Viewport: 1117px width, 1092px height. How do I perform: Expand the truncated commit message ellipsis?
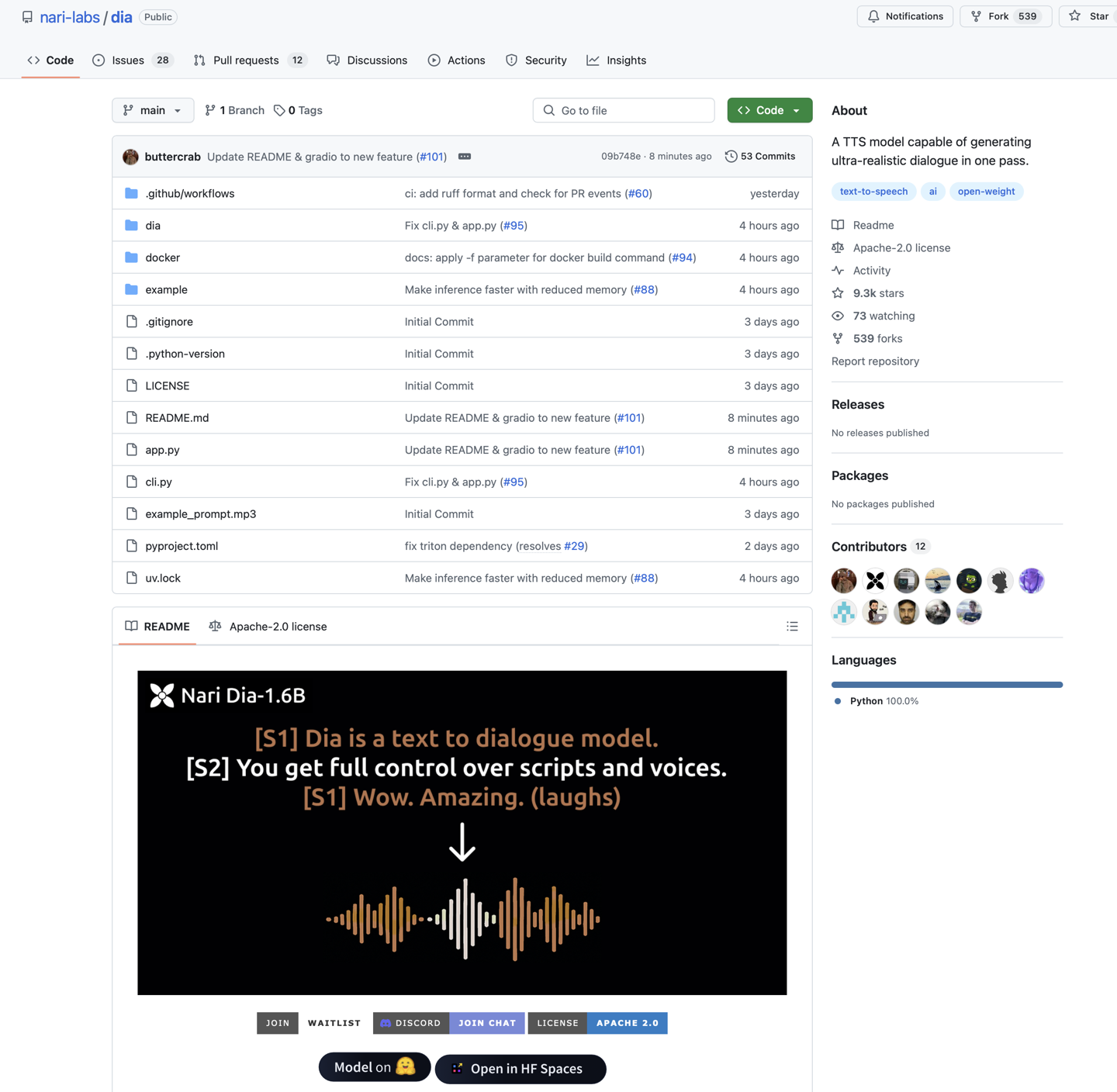click(465, 156)
